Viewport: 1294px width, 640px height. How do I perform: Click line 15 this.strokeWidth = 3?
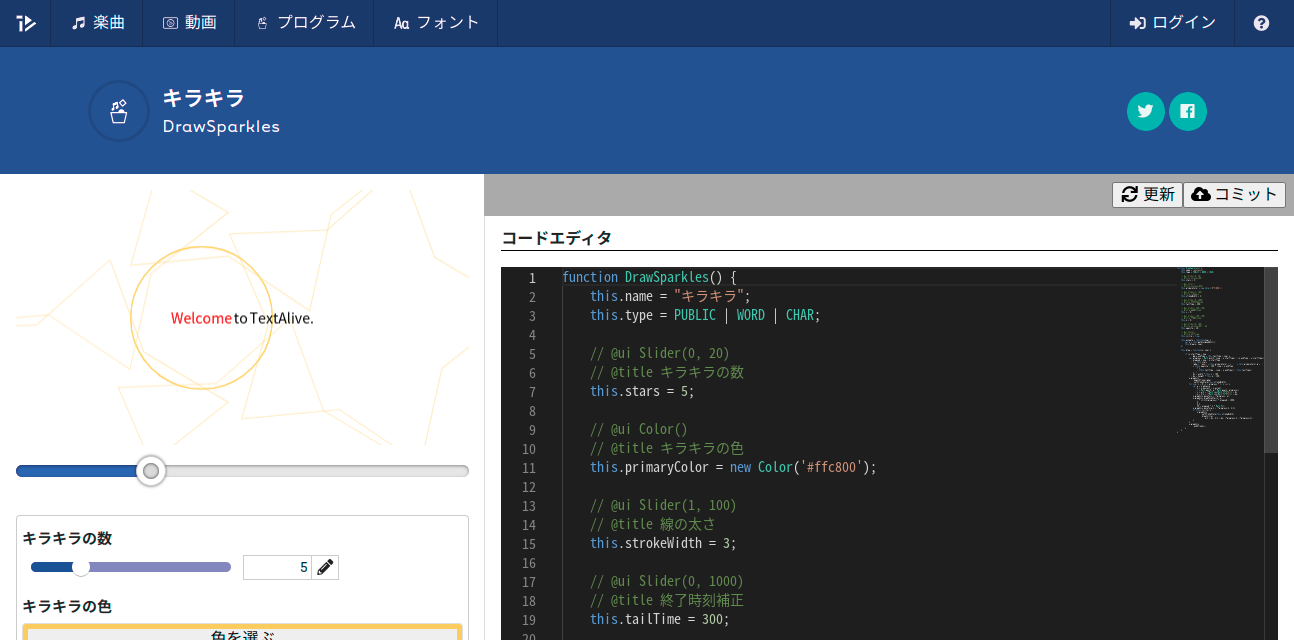coord(663,543)
